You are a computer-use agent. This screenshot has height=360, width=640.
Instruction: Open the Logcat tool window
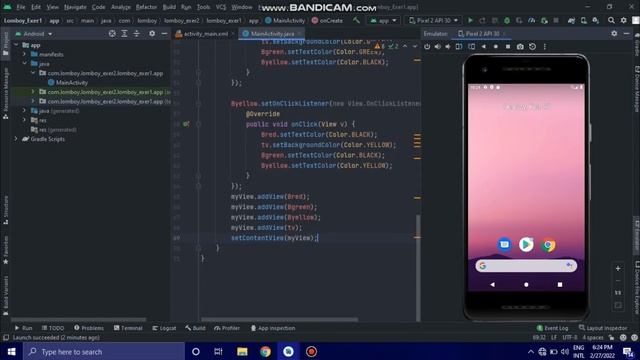[164, 328]
